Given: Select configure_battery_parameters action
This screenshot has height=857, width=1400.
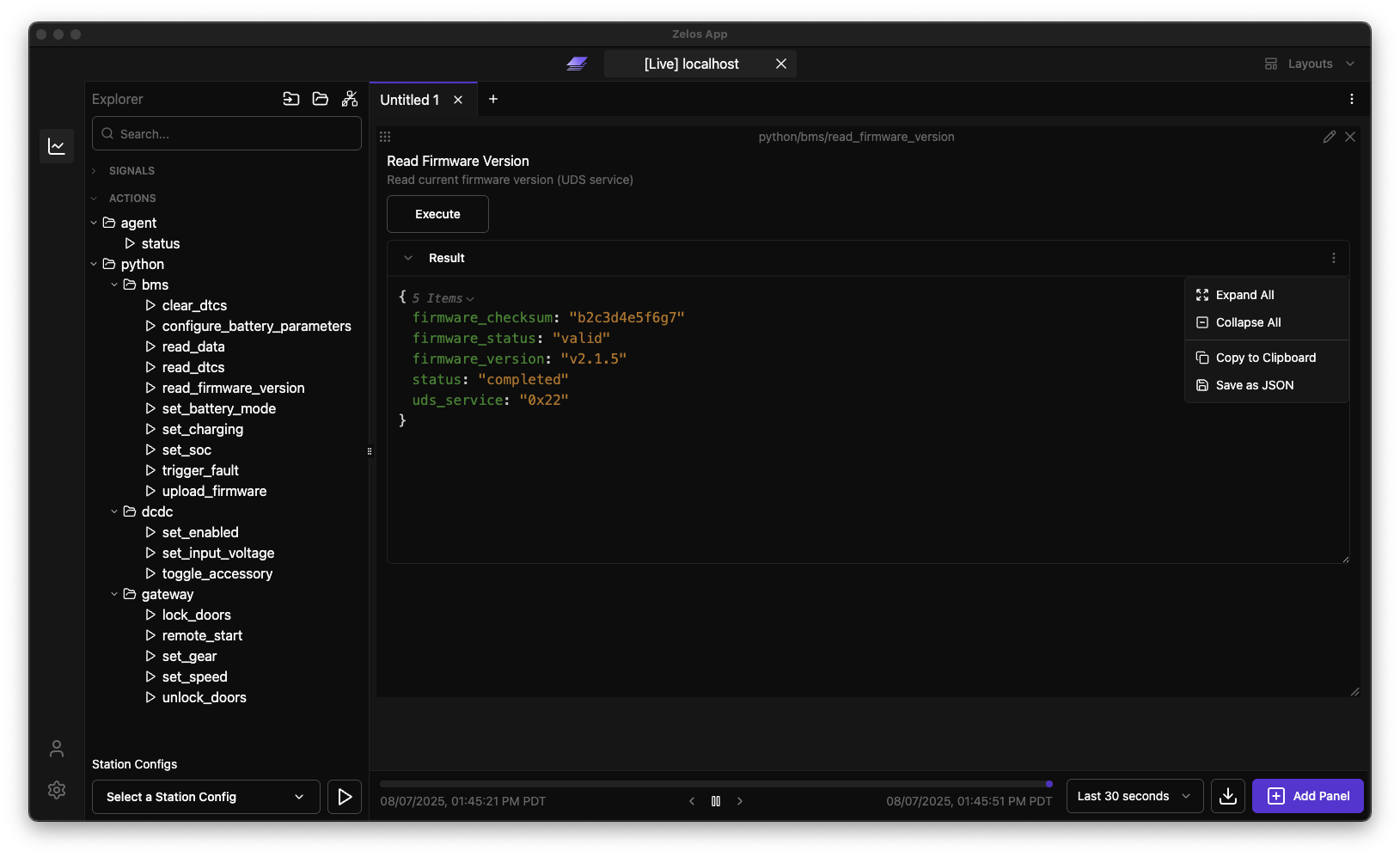Looking at the screenshot, I should tap(256, 326).
